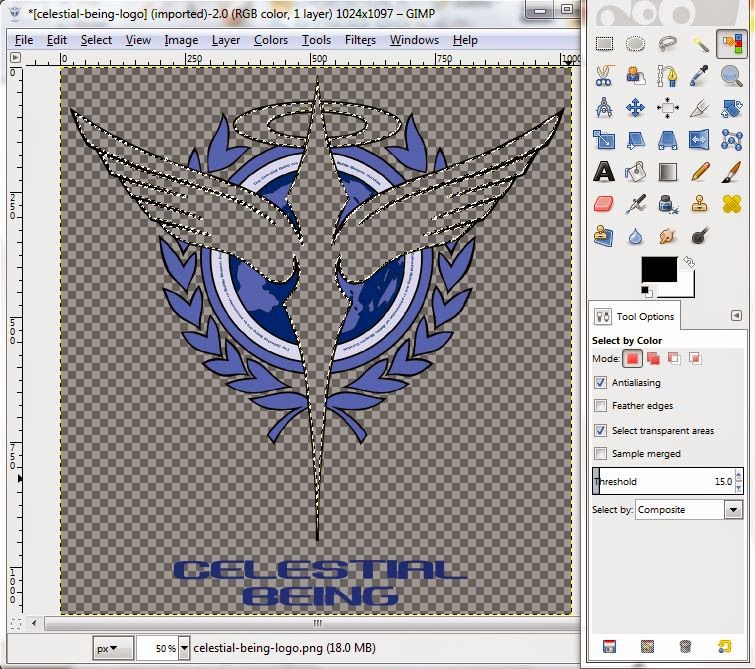Select the Free Select lasso tool
This screenshot has width=755, height=669.
[668, 44]
